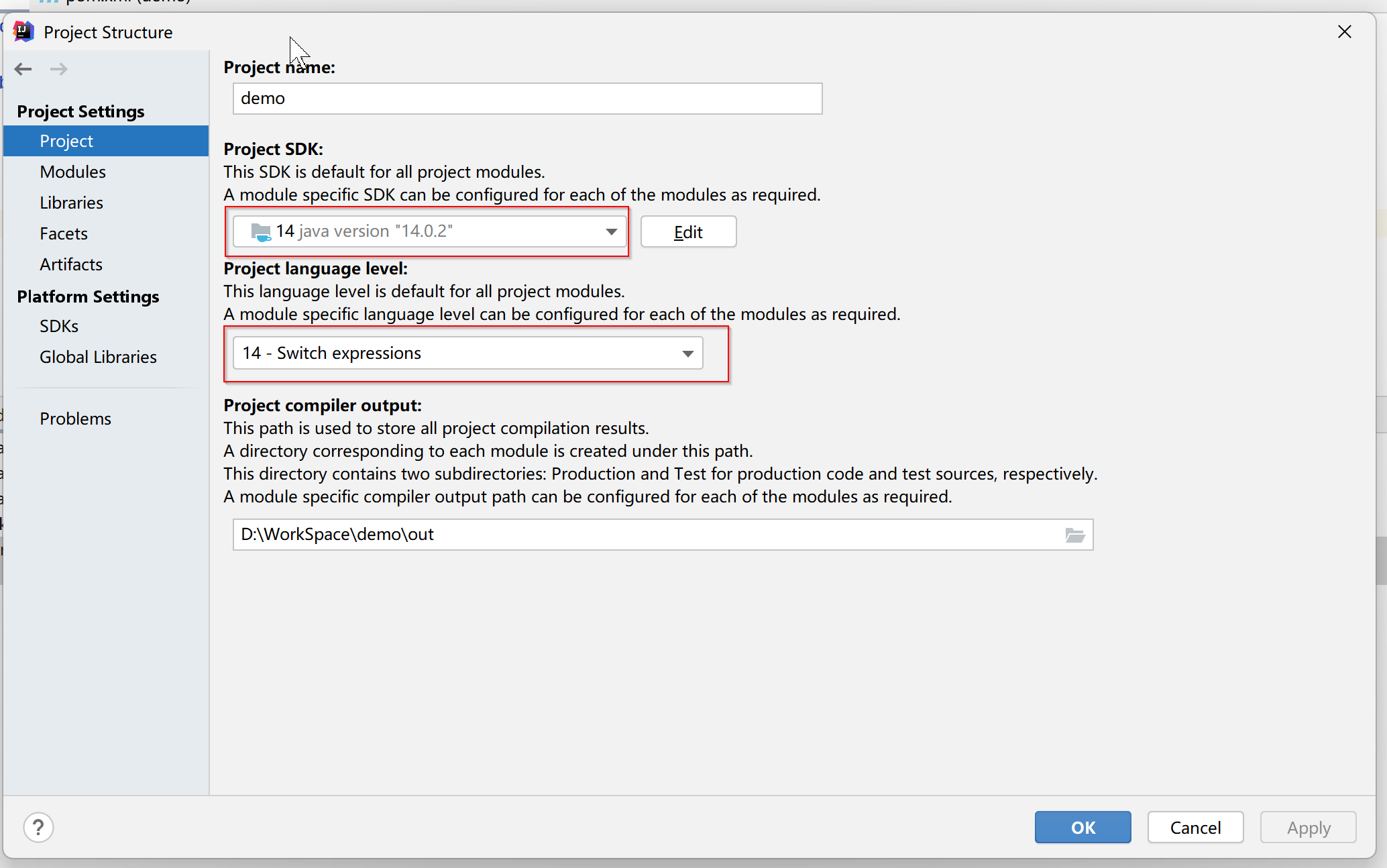The image size is (1387, 868).
Task: Open the Artifacts section
Action: pos(71,264)
